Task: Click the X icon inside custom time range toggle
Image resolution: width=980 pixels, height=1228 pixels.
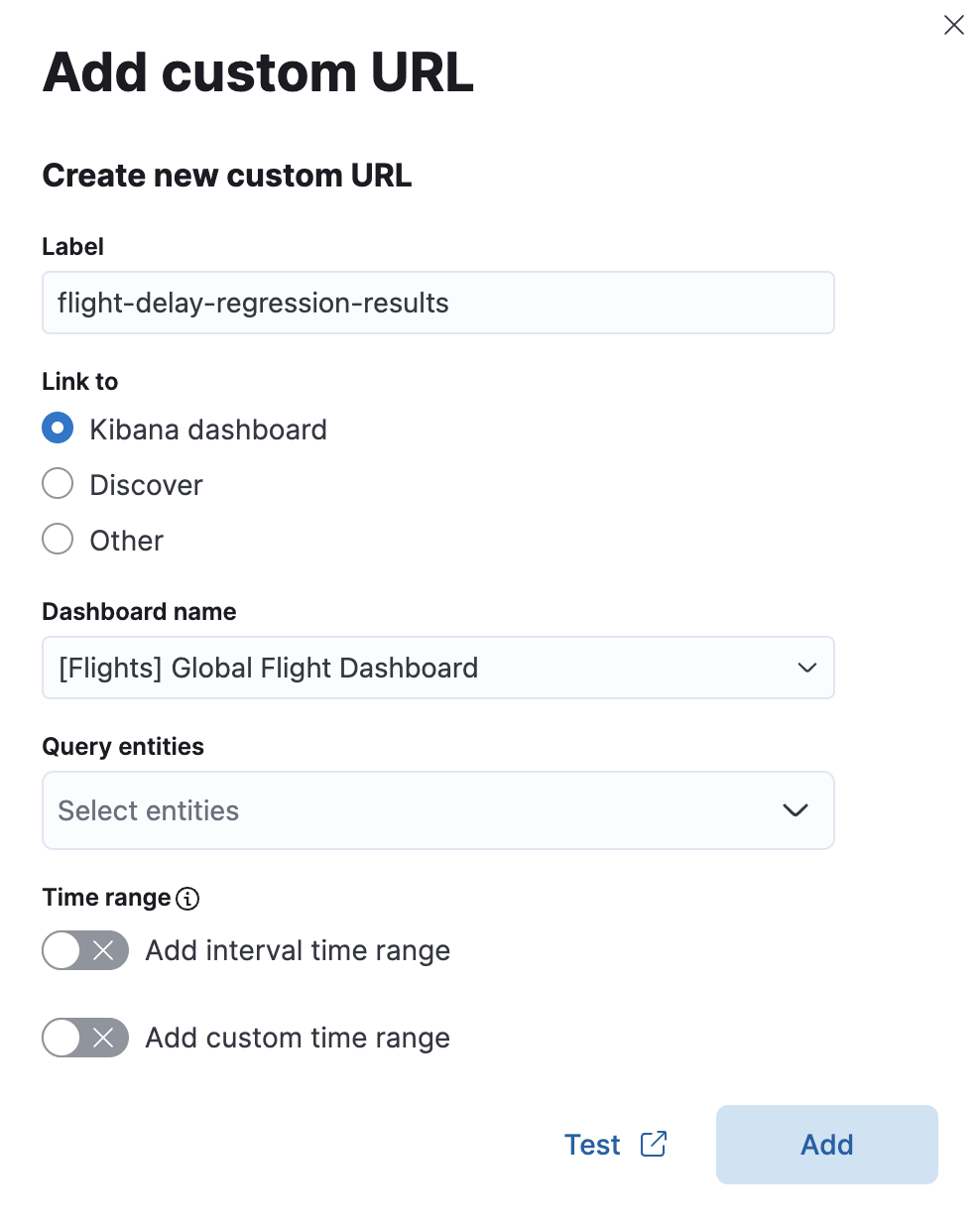Action: (101, 1038)
